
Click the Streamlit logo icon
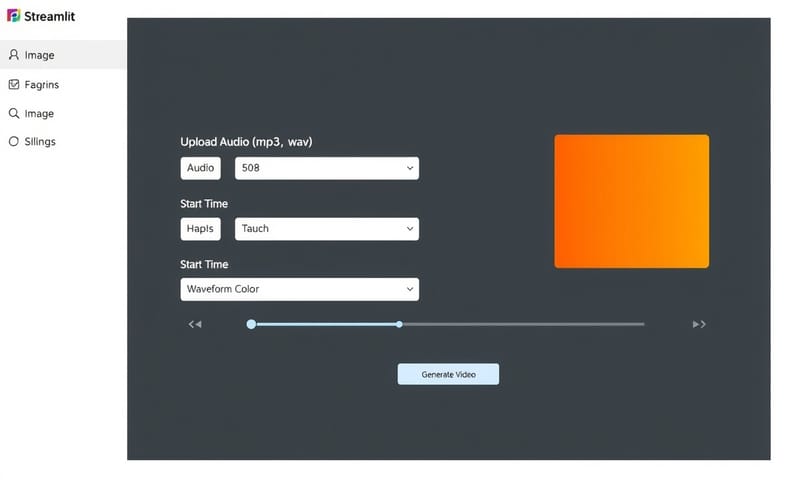(13, 16)
